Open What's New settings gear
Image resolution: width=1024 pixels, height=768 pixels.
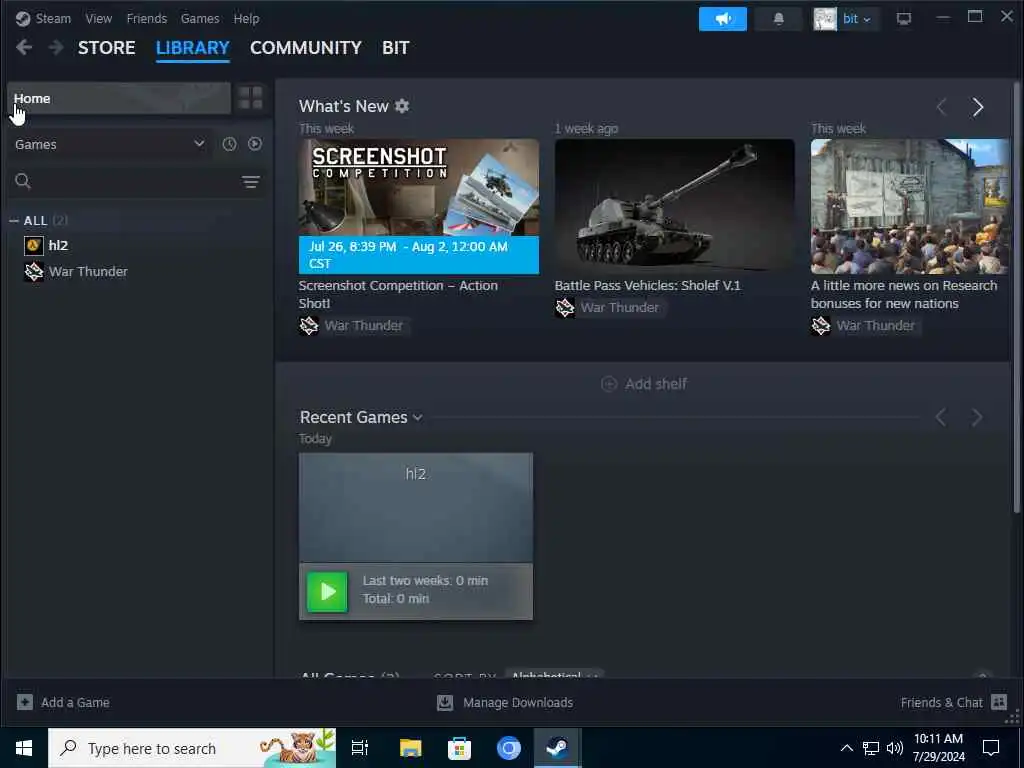click(x=402, y=106)
